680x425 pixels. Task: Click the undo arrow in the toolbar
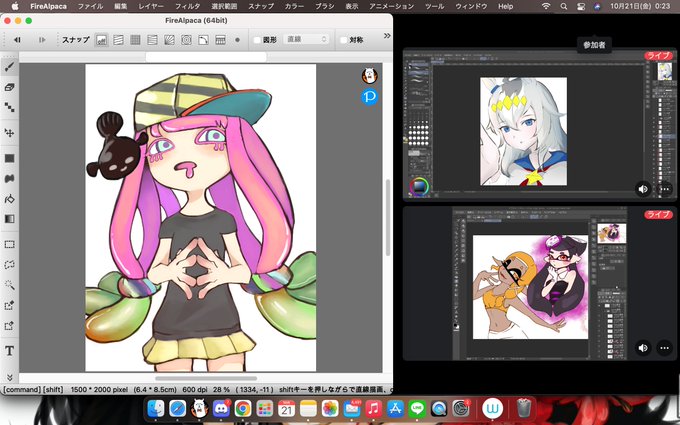(x=17, y=40)
